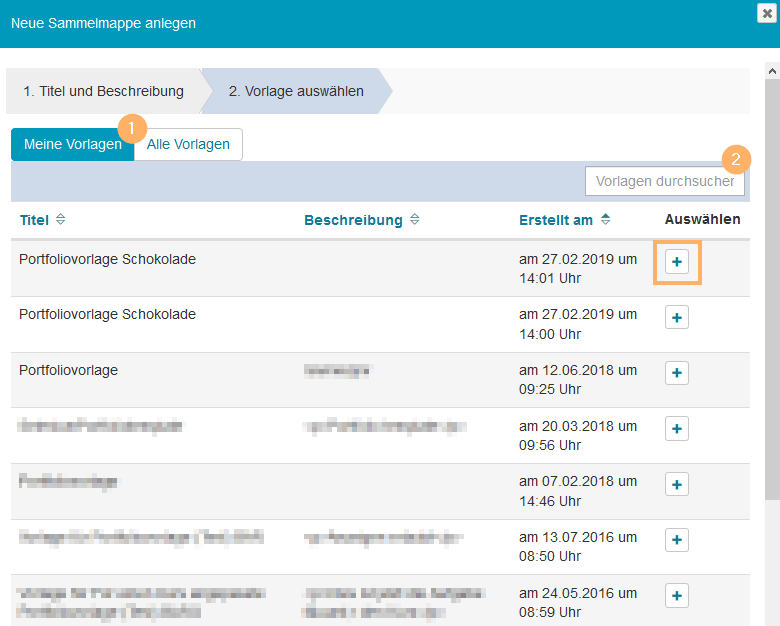Add the template created 12.06.2018
780x626 pixels.
tap(677, 373)
